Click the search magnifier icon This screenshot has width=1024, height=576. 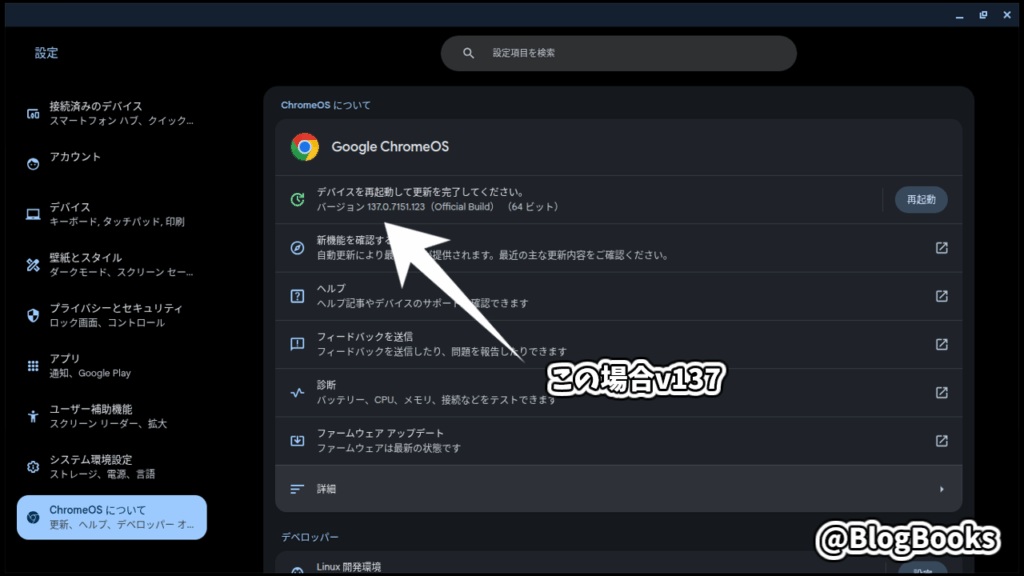click(x=468, y=53)
